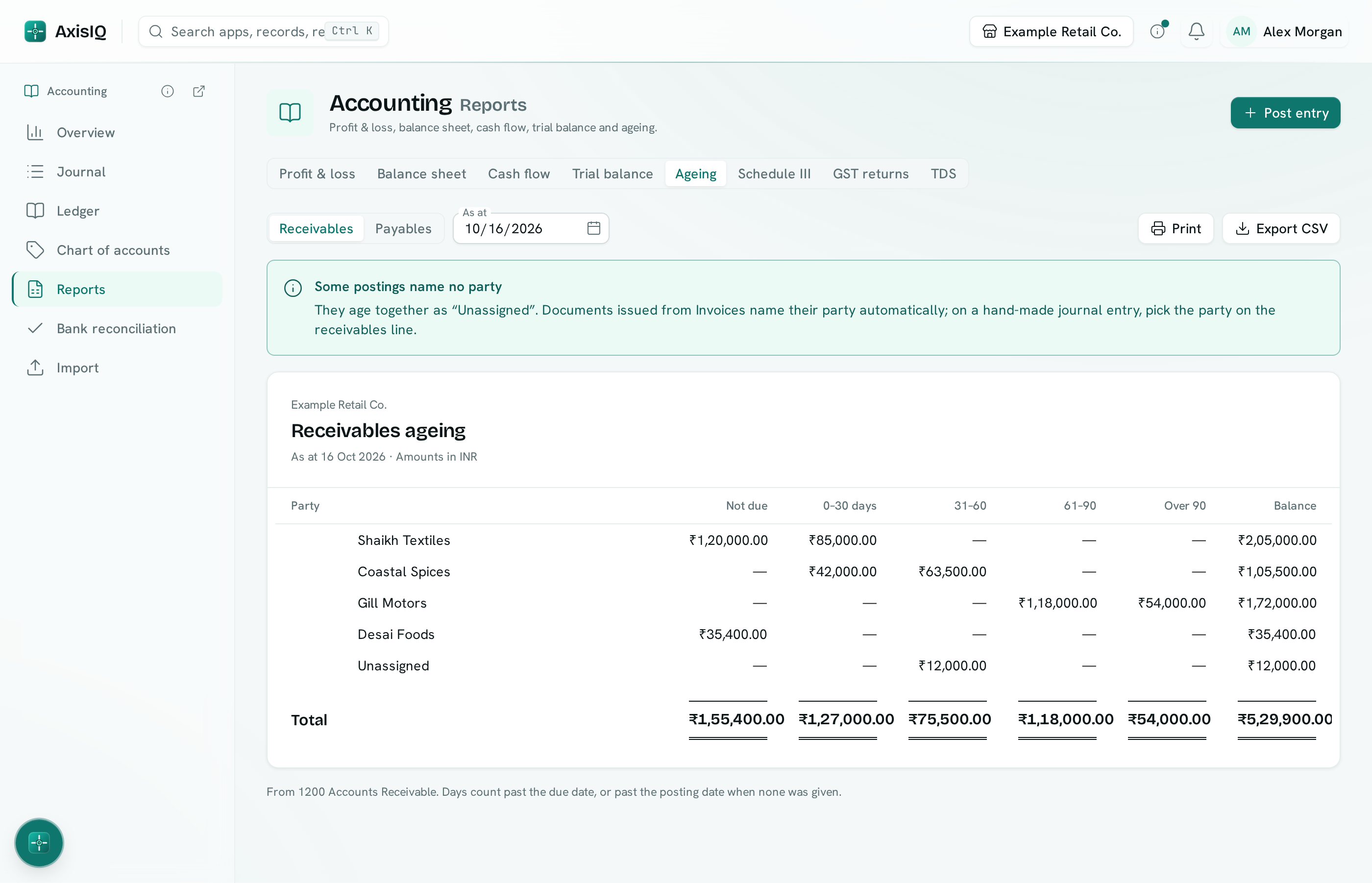Open Chart of accounts in the sidebar

tap(117, 250)
